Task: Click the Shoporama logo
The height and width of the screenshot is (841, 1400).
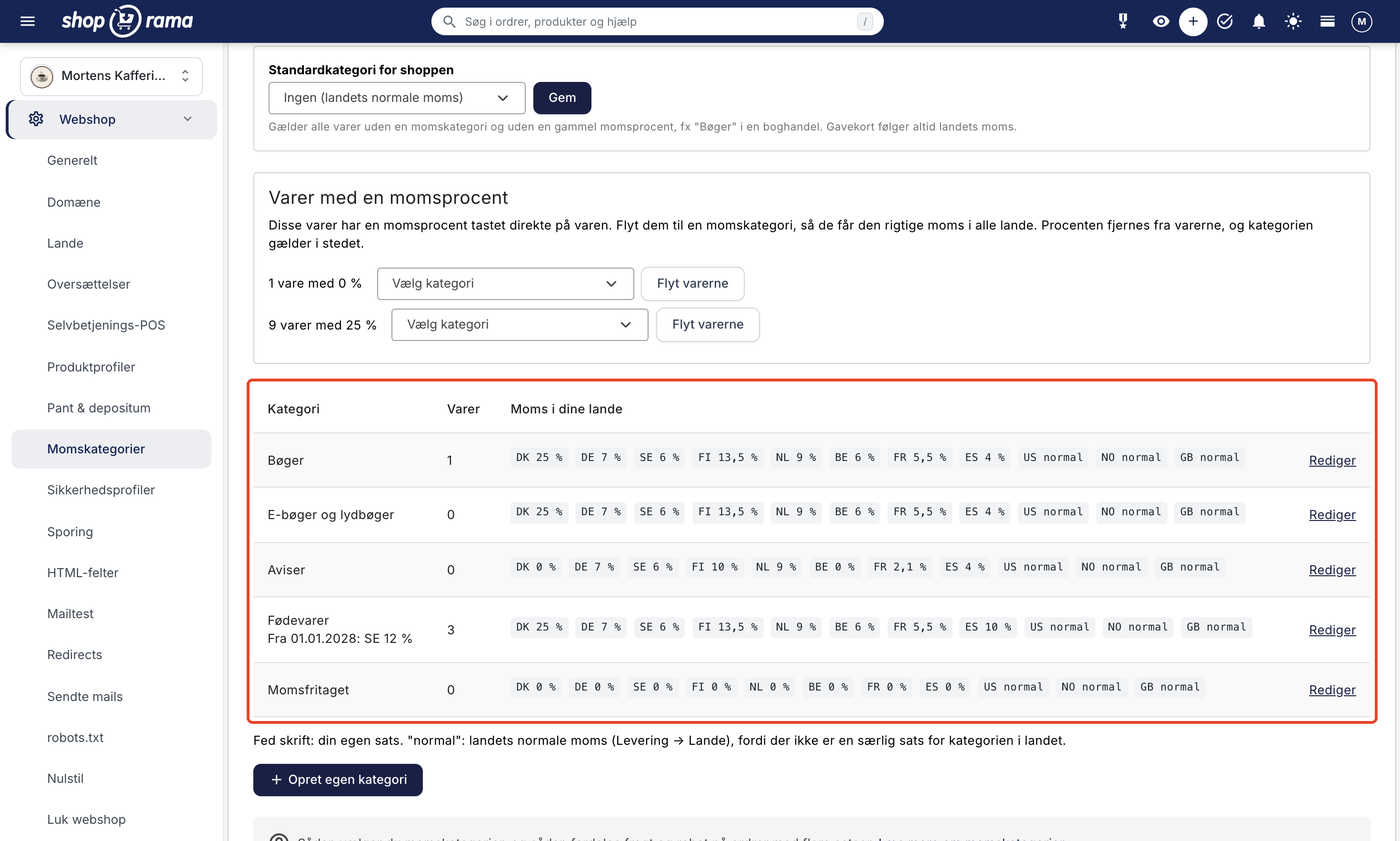Action: coord(127,21)
